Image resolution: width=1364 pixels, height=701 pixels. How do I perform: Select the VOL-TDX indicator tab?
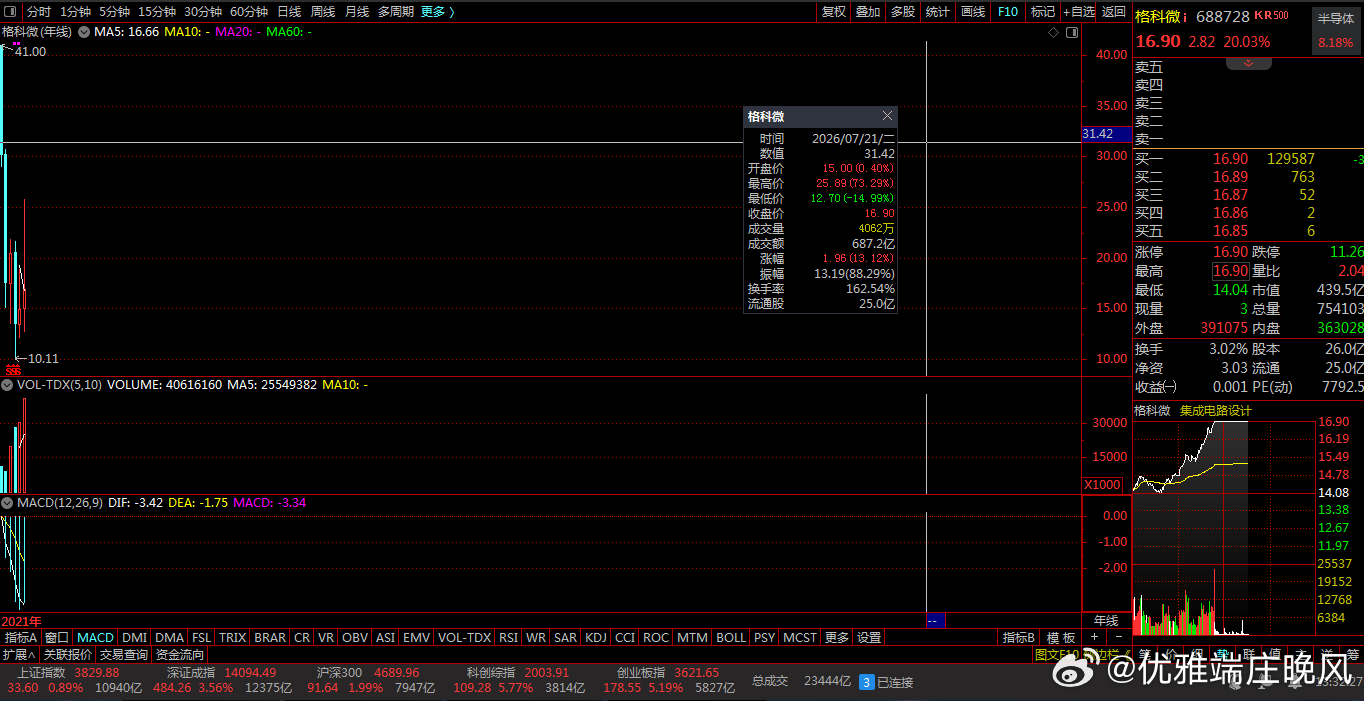coord(465,637)
